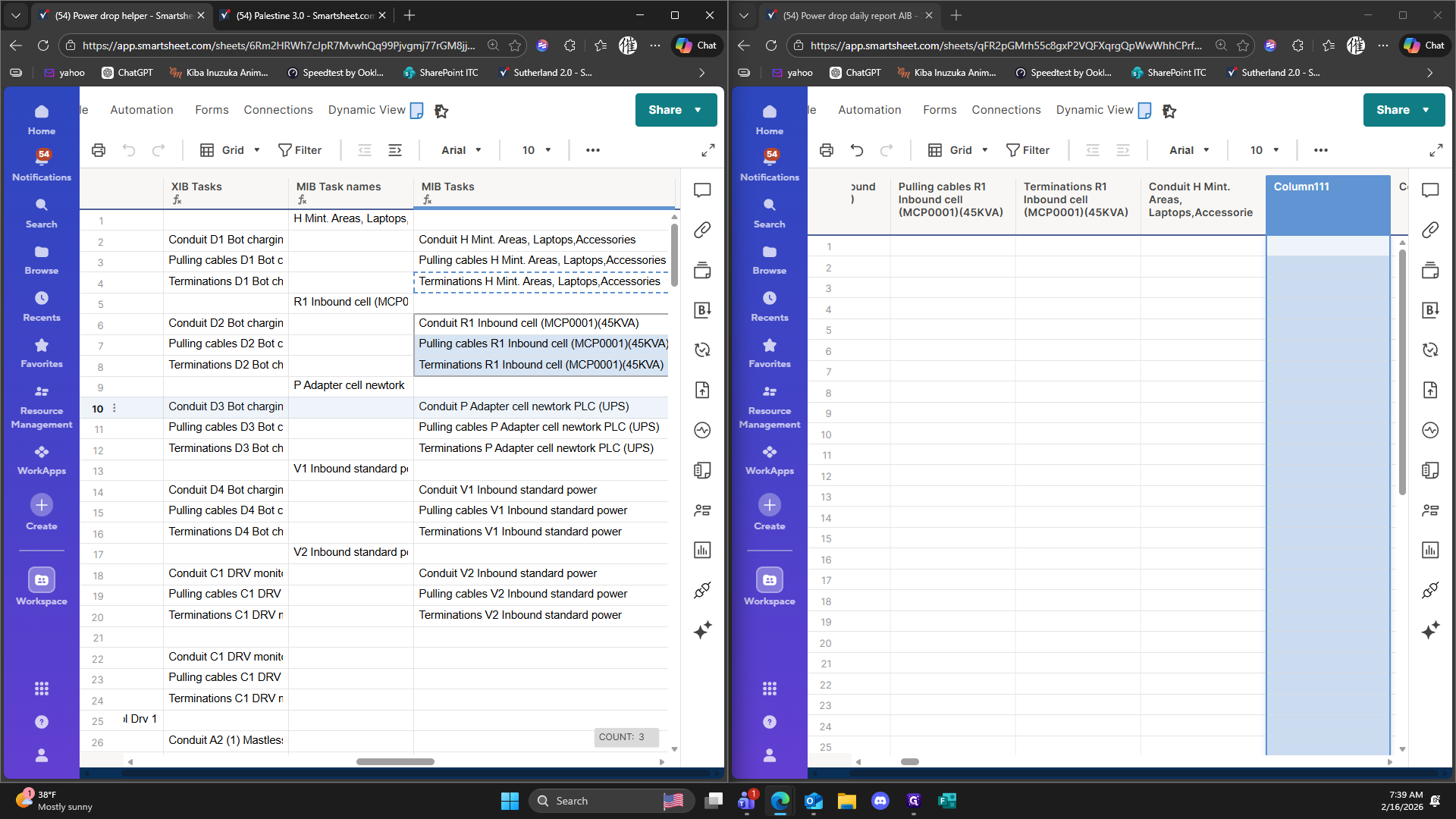Viewport: 1456px width, 819px height.
Task: Click the AI sparkle icon in left window
Action: pyautogui.click(x=702, y=630)
